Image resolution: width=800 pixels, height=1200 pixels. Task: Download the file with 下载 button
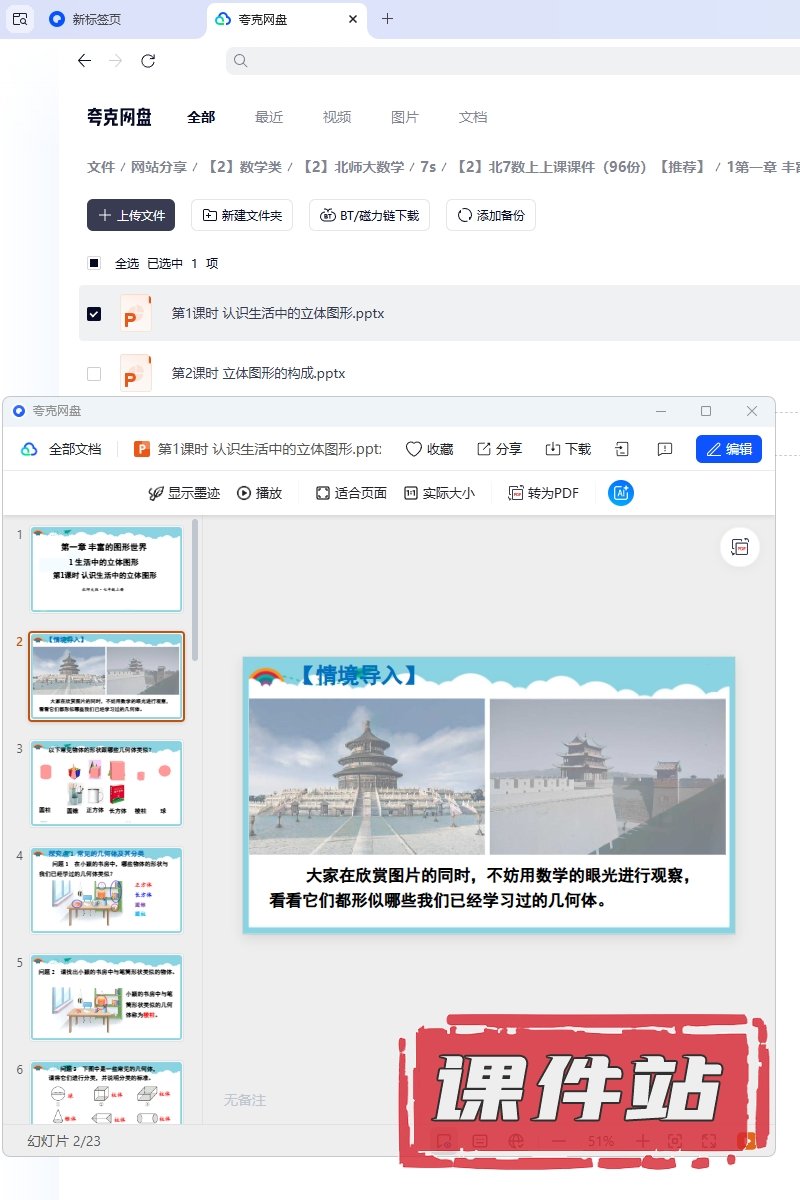[568, 449]
